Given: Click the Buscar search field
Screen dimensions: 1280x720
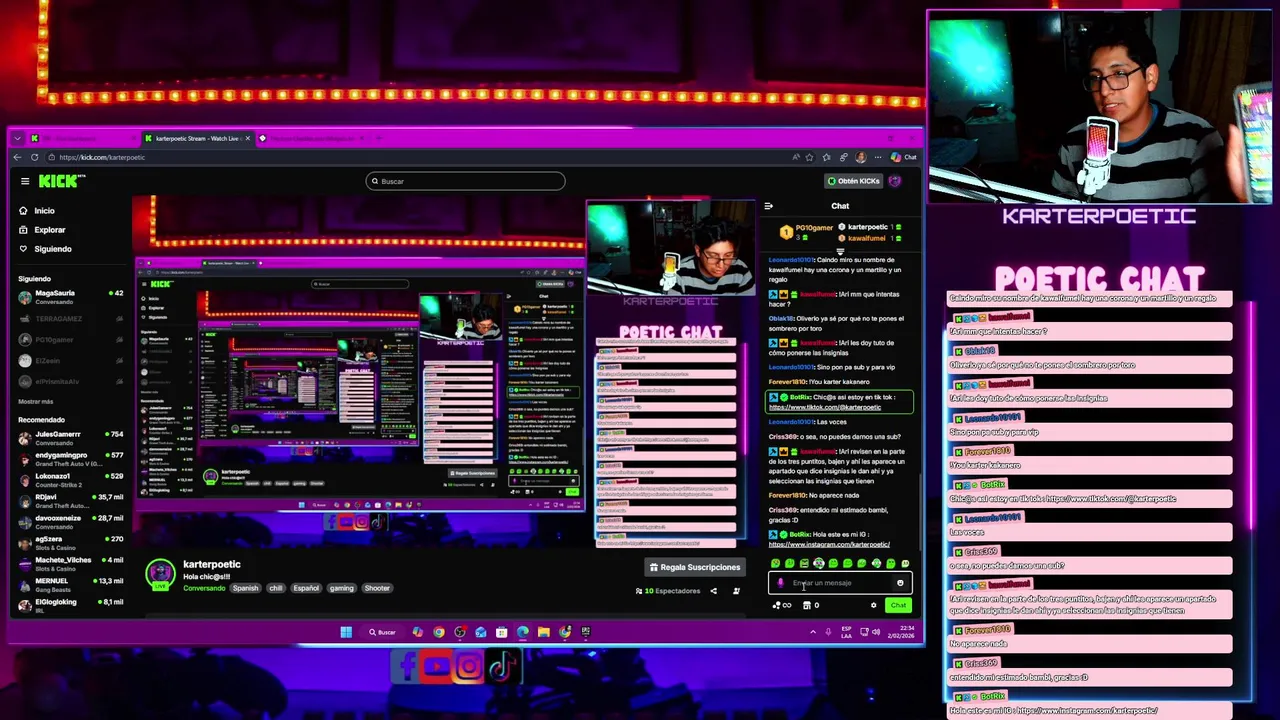Looking at the screenshot, I should (466, 181).
